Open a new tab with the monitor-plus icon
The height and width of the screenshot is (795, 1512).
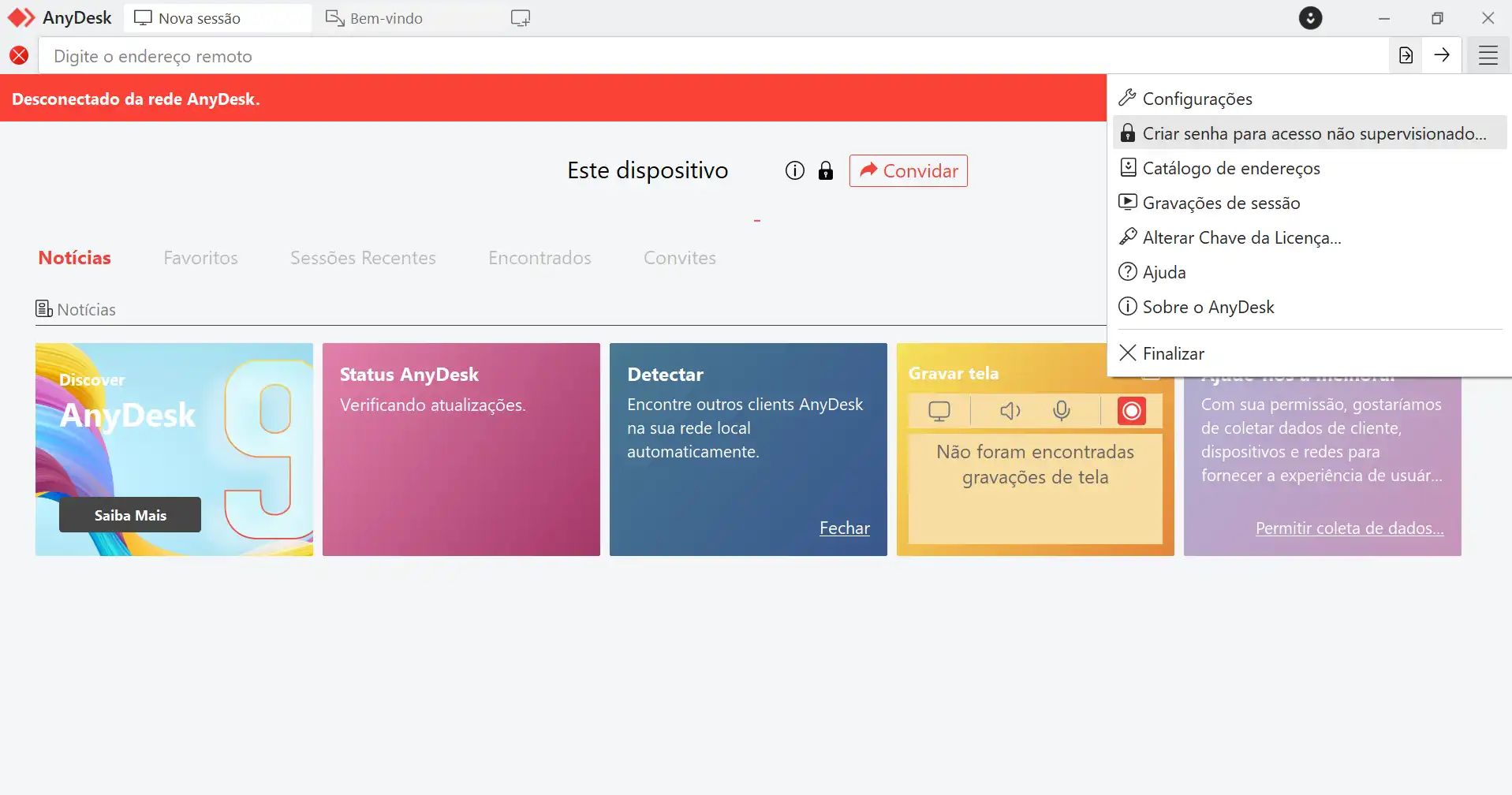click(x=521, y=18)
